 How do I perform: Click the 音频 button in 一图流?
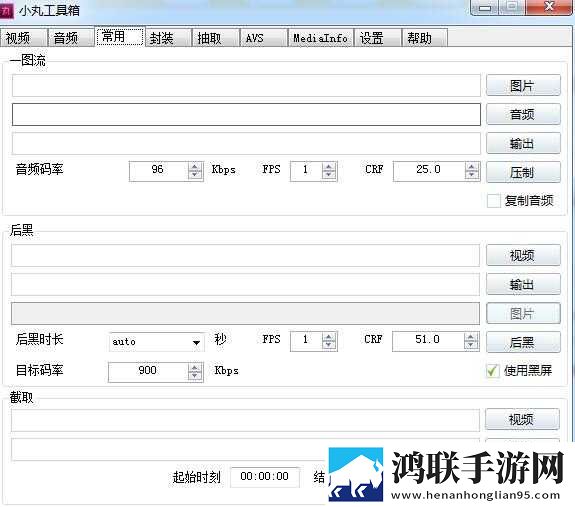(x=523, y=114)
